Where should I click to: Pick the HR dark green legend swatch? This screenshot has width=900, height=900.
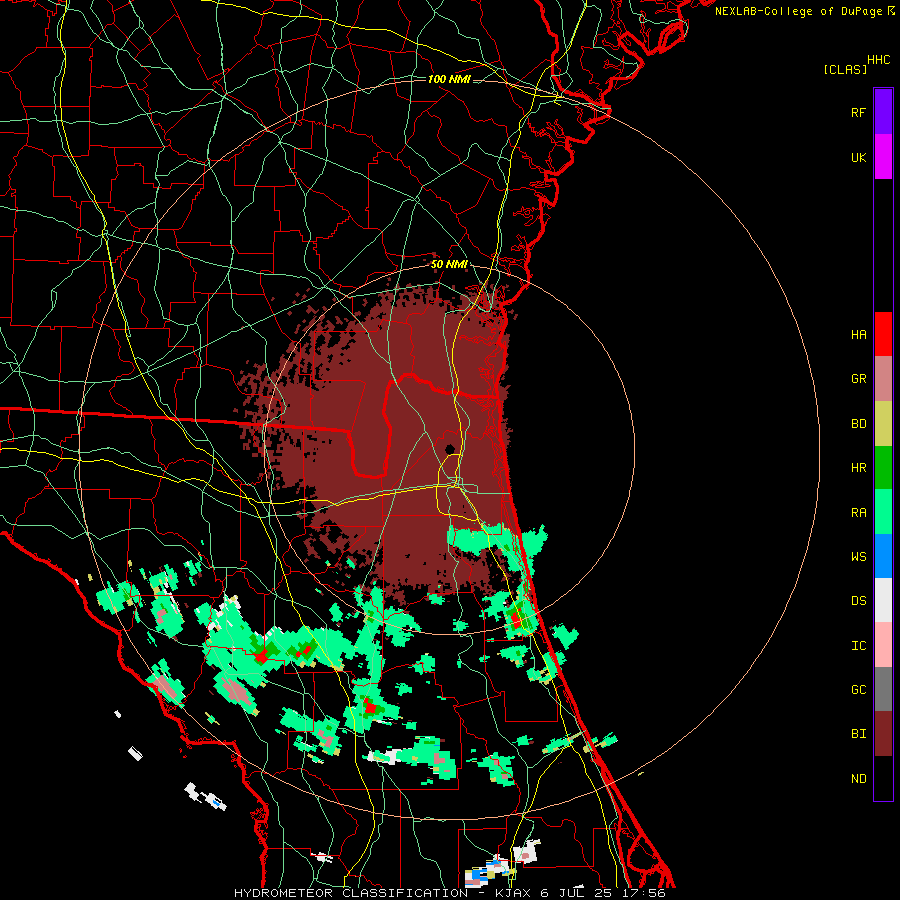pos(883,467)
